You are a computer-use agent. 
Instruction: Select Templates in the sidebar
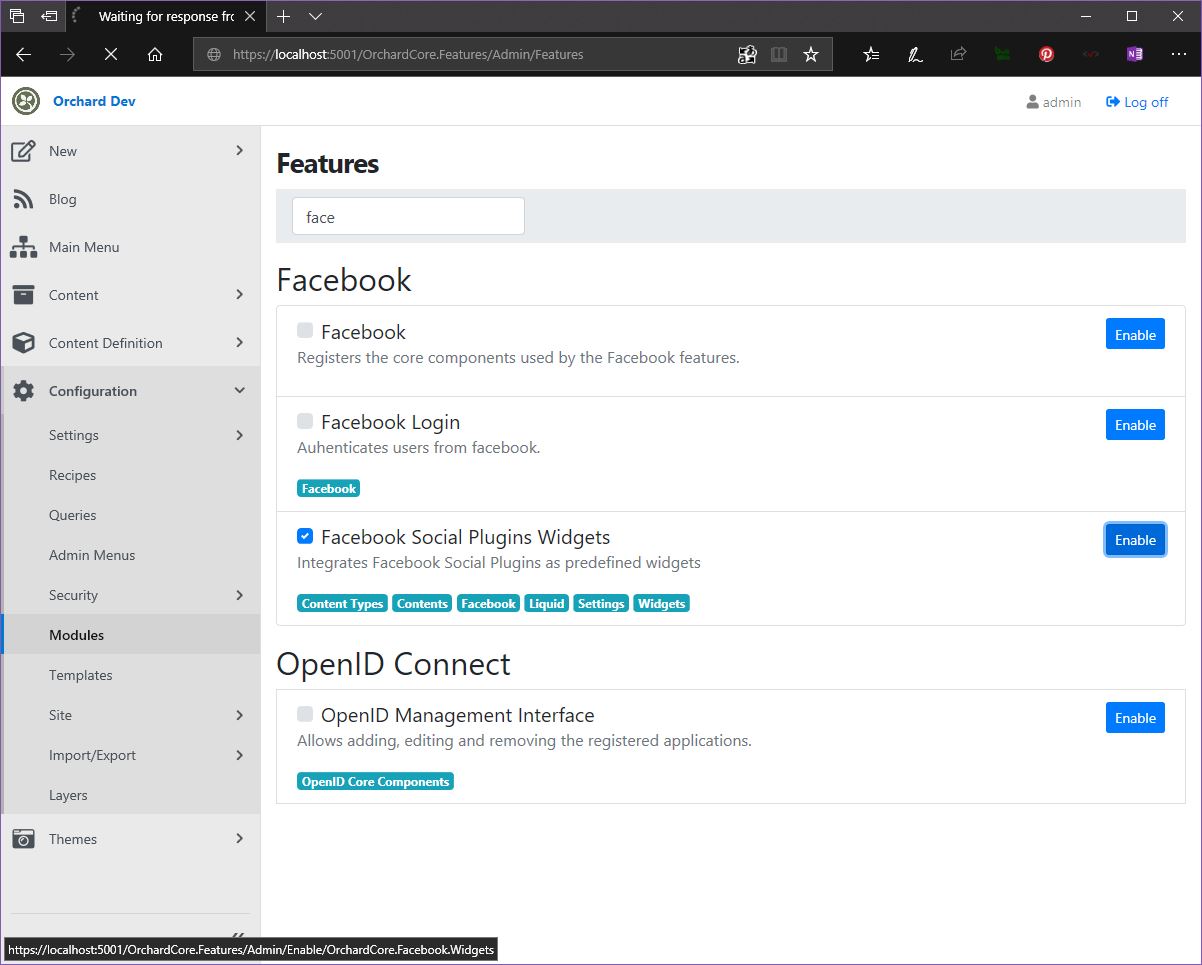[x=81, y=675]
